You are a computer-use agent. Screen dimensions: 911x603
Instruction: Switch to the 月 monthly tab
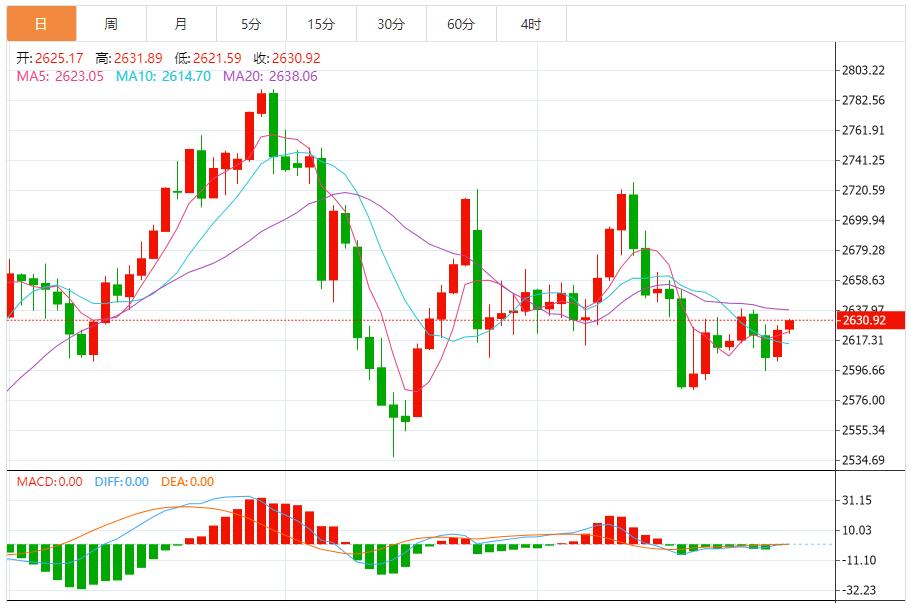click(x=181, y=24)
